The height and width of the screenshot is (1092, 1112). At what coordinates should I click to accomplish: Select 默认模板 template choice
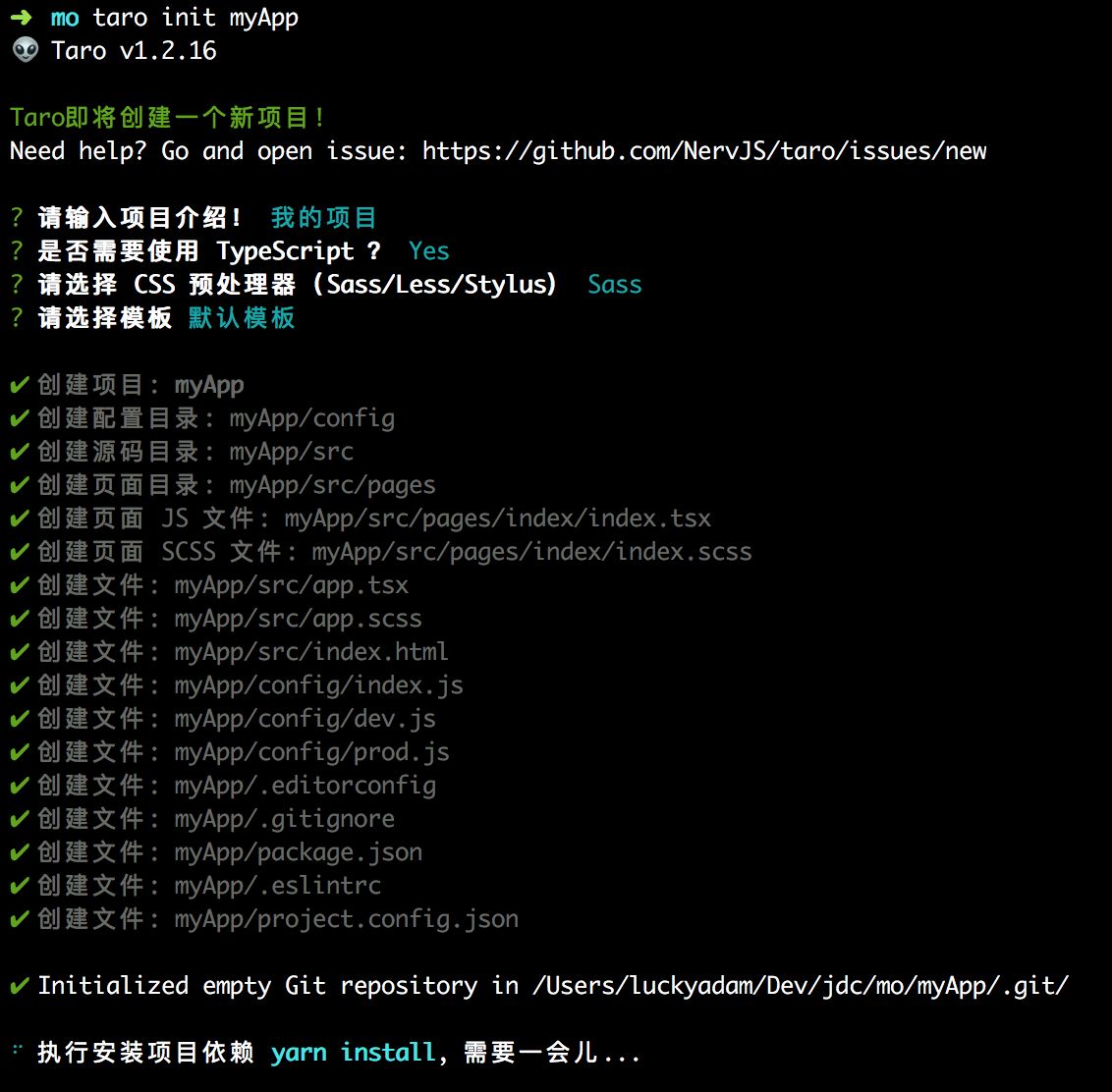241,317
